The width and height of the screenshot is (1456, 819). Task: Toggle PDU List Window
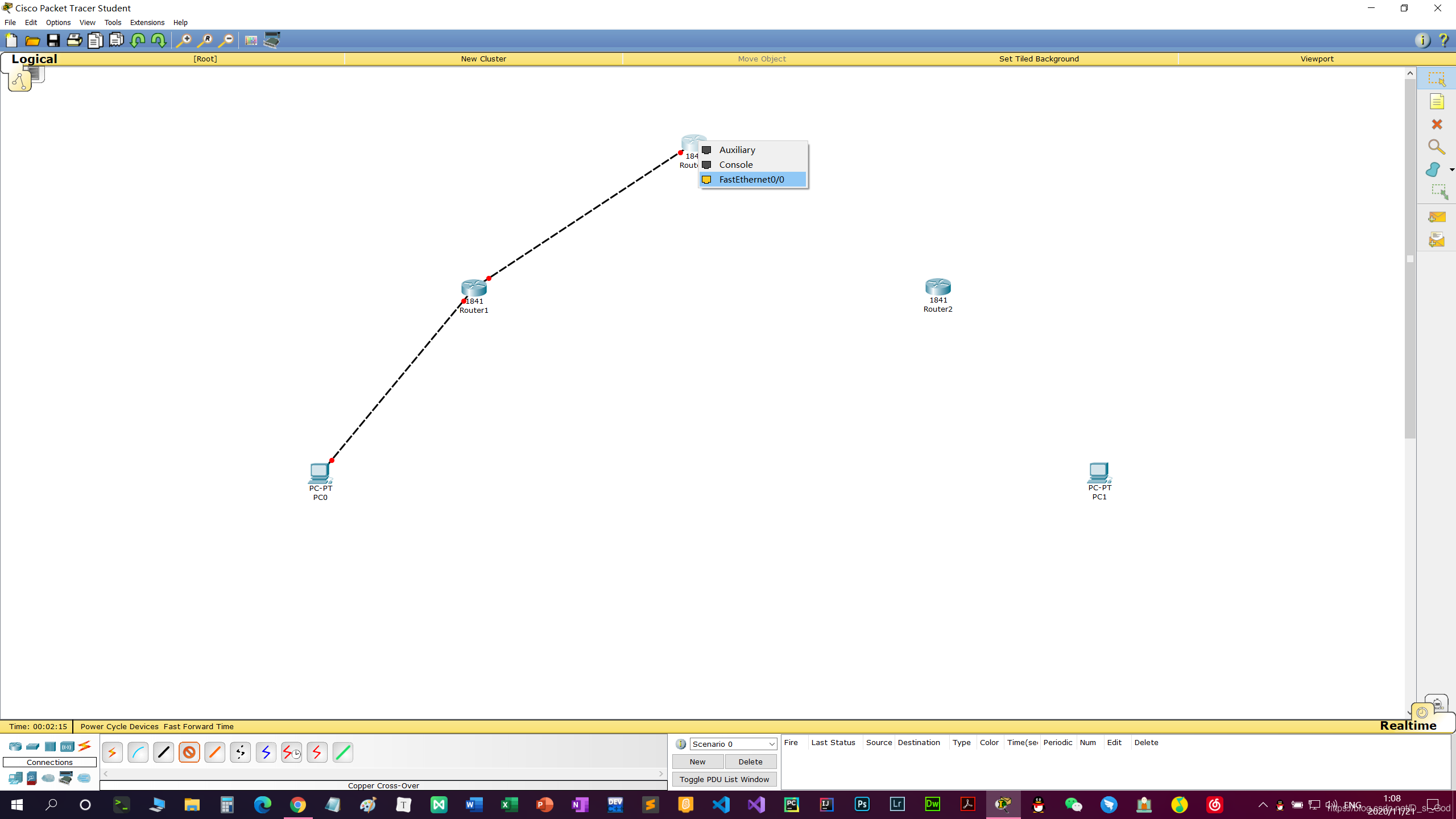[x=724, y=779]
